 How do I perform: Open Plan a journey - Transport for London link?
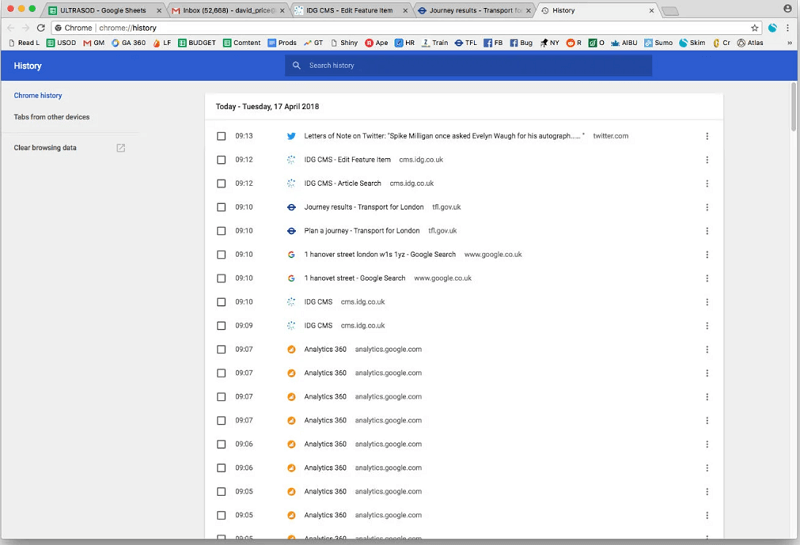(362, 231)
